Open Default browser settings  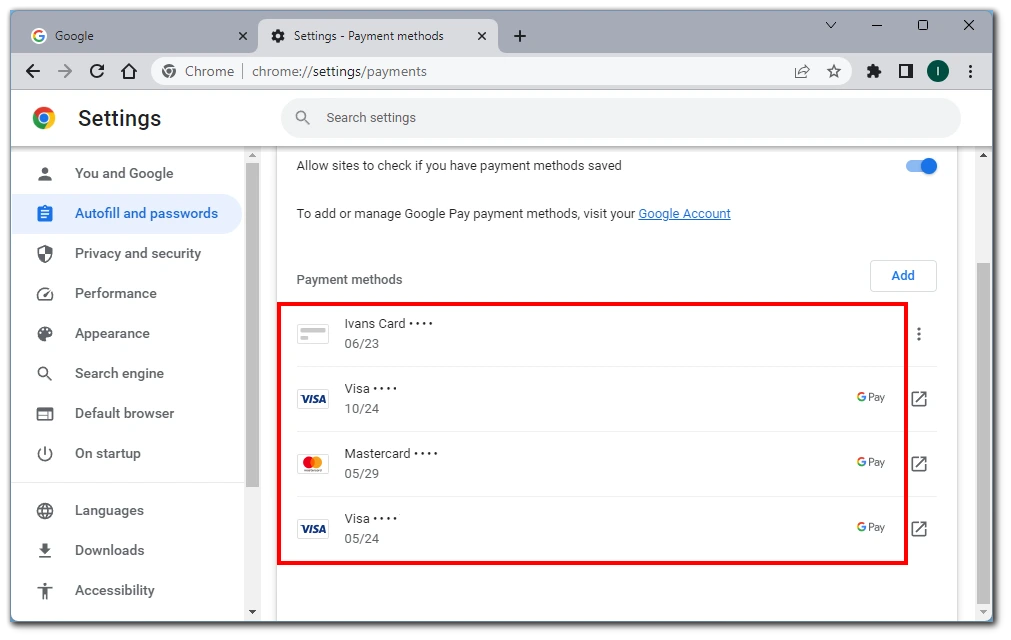126,413
